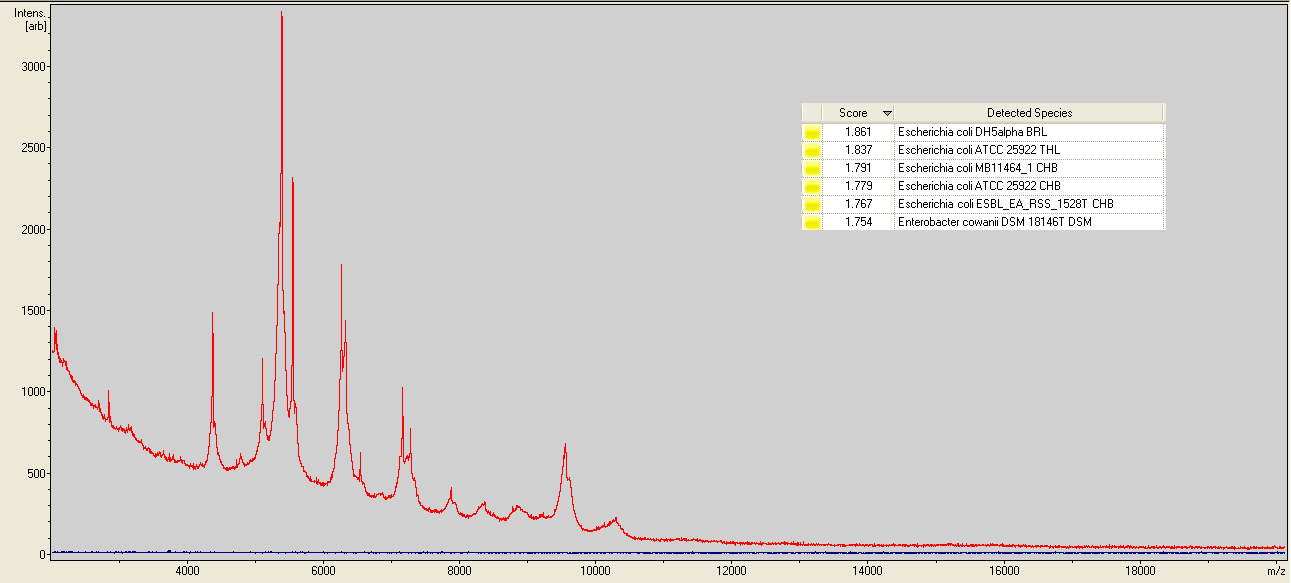This screenshot has height=583, width=1291.
Task: Click the empty header cell left of Score
Action: pyautogui.click(x=811, y=113)
